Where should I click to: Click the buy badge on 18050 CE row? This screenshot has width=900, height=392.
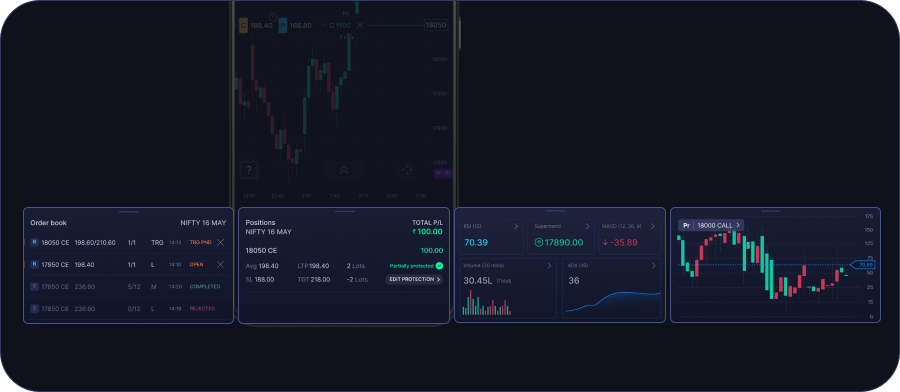click(x=34, y=243)
